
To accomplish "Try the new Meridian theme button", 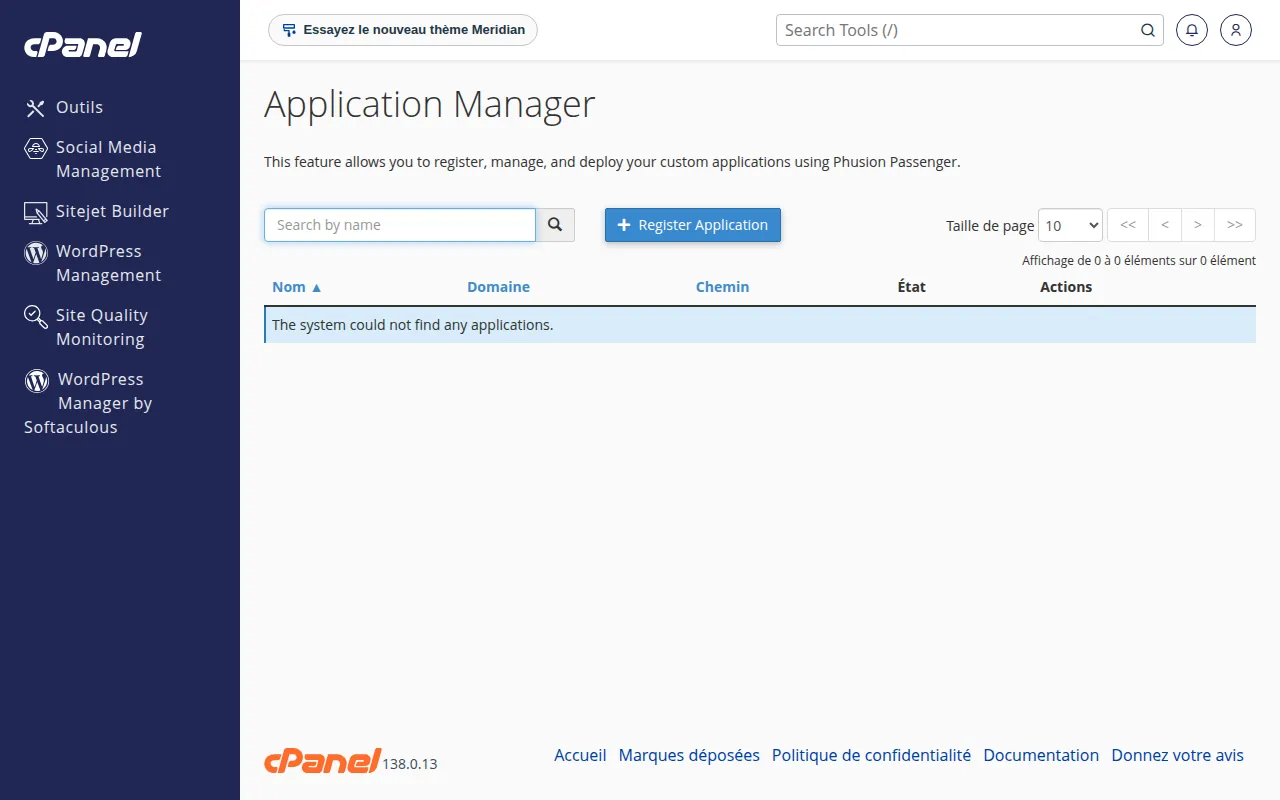I will (403, 30).
